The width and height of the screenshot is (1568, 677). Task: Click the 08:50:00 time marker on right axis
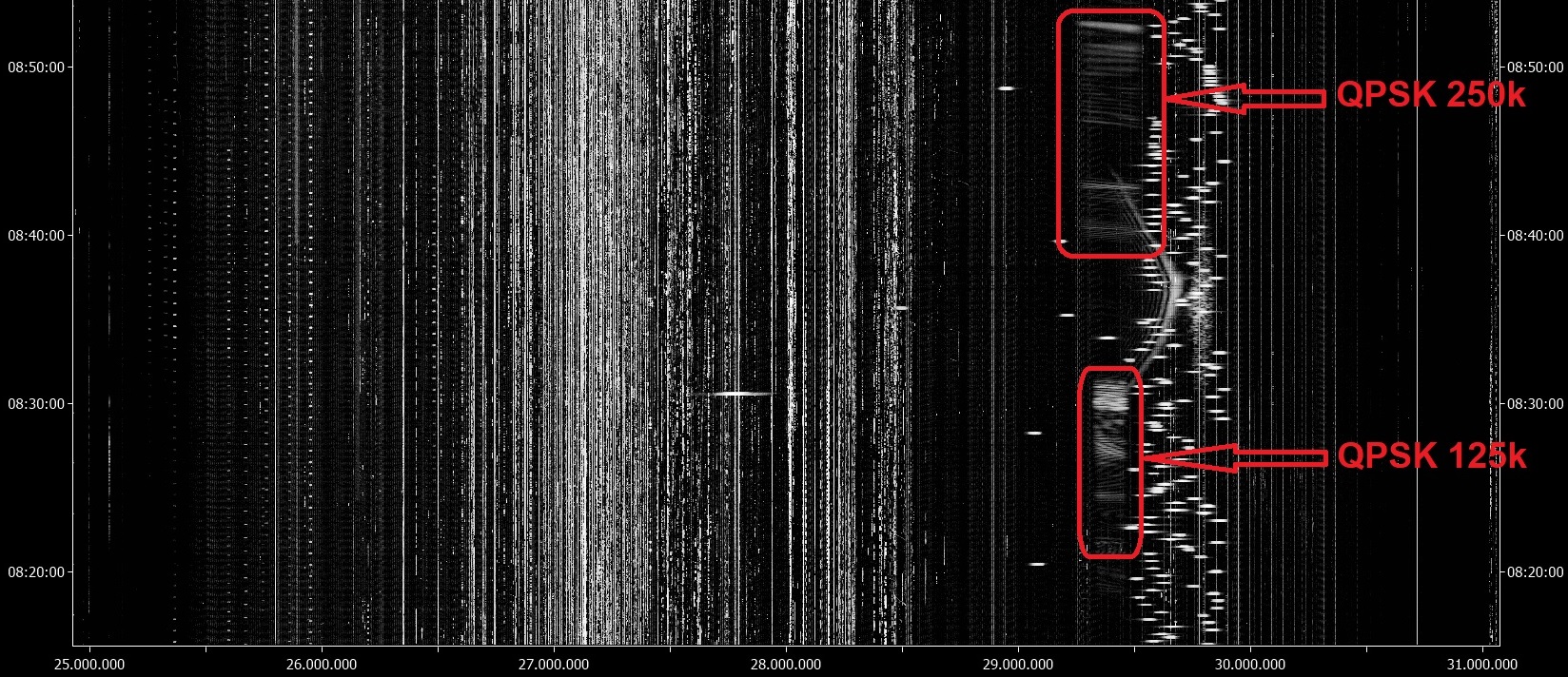tap(1535, 68)
